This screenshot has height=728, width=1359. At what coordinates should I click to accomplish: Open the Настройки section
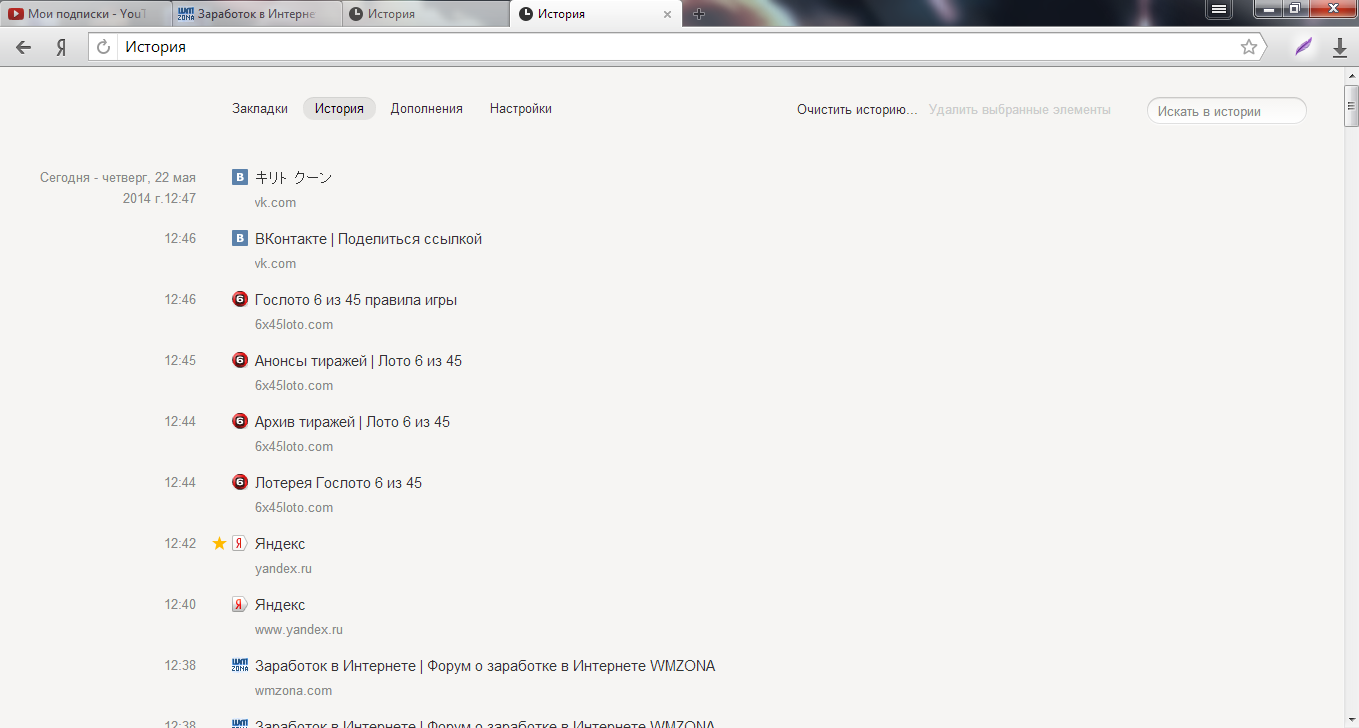point(521,108)
